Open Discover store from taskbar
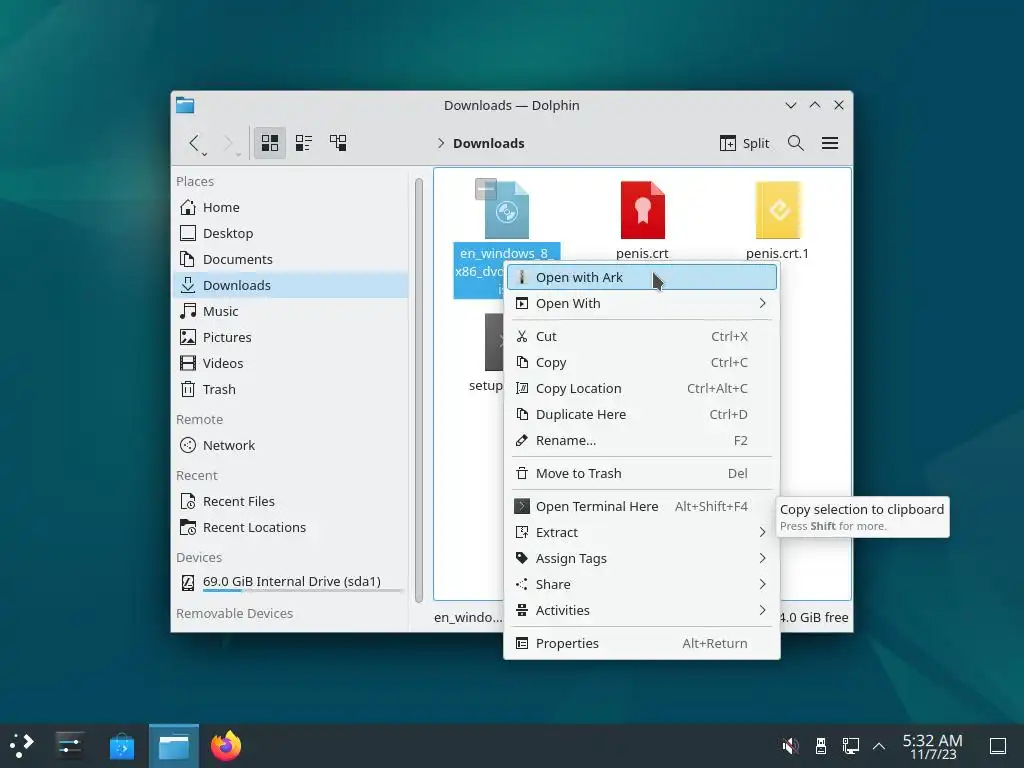 click(x=121, y=746)
